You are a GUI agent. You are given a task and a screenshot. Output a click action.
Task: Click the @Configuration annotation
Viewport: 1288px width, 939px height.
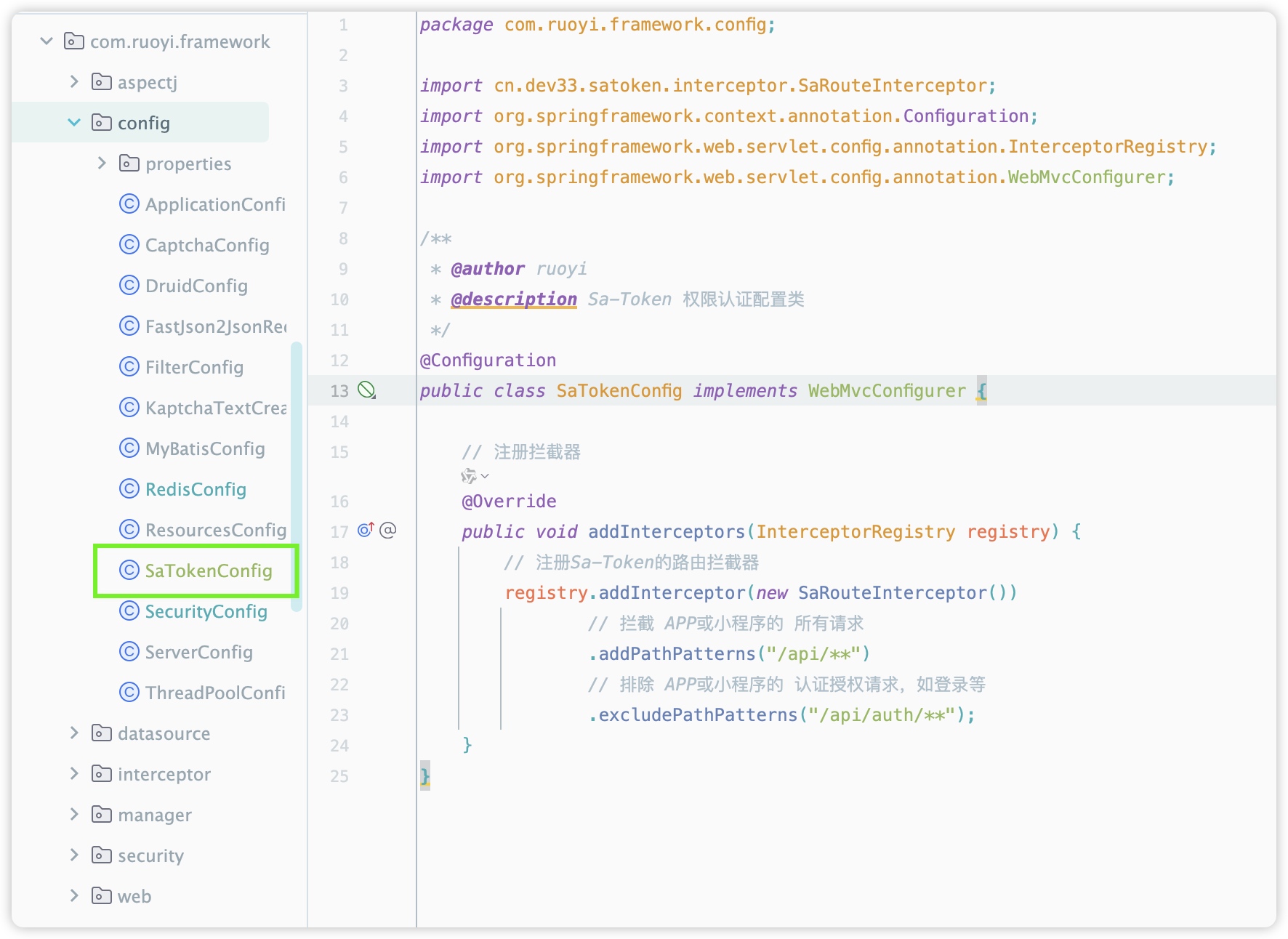pyautogui.click(x=488, y=360)
